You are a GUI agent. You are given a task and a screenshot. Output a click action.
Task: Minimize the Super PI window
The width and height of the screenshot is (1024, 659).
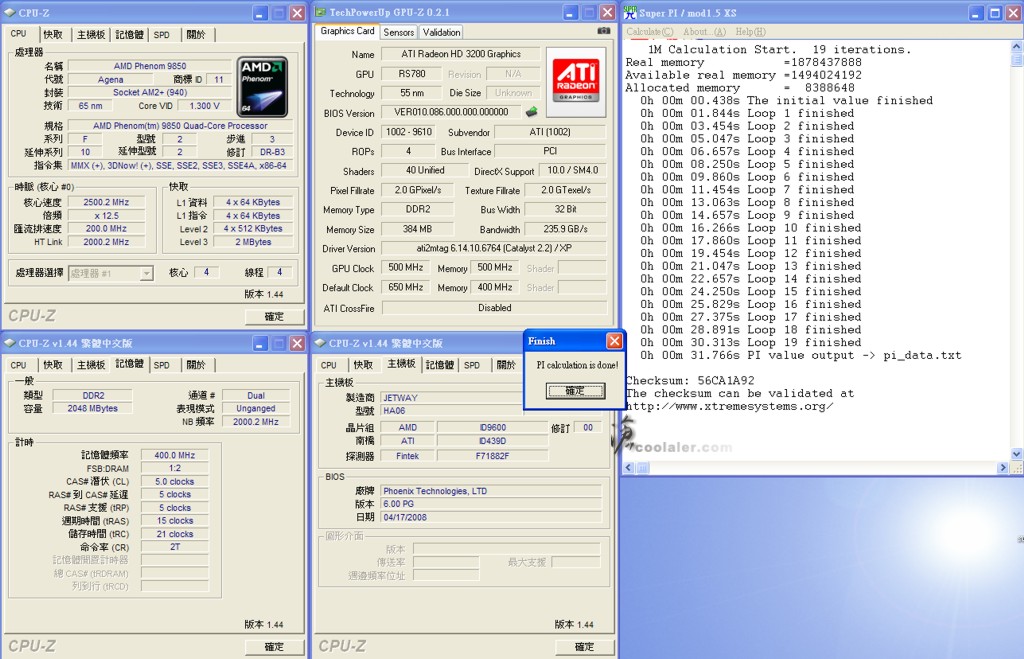pos(974,13)
